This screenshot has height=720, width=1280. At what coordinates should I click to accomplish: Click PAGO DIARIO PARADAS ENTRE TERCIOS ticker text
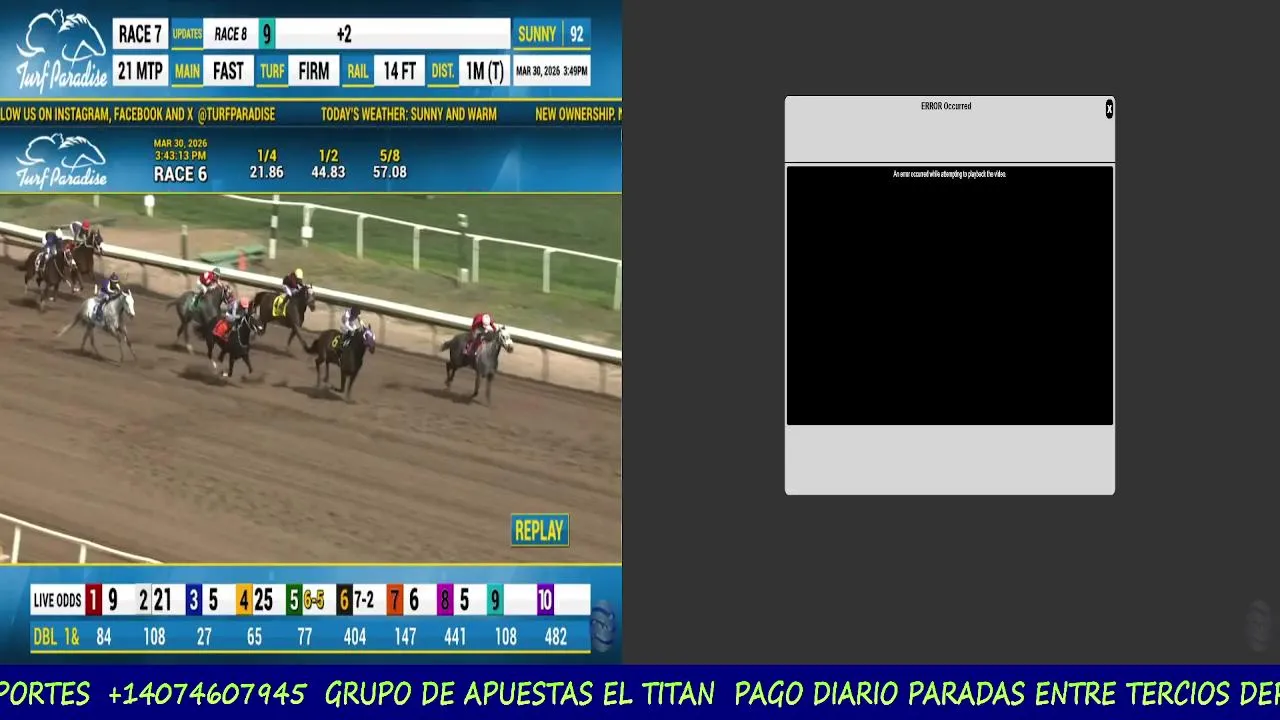[x=981, y=694]
